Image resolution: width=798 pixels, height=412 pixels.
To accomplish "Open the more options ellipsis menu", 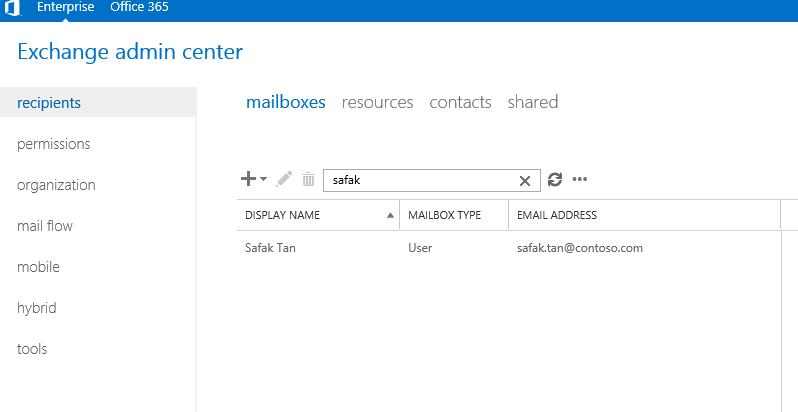I will pos(580,179).
